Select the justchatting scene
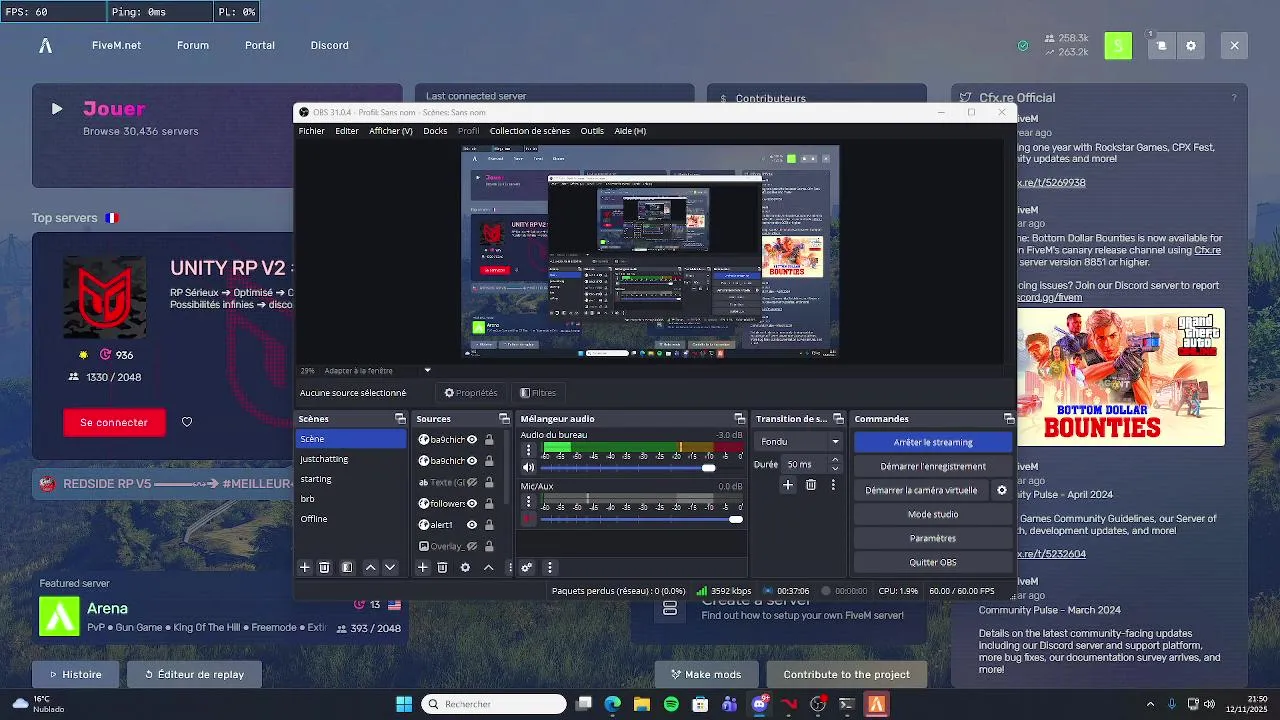Image resolution: width=1280 pixels, height=720 pixels. pyautogui.click(x=350, y=459)
